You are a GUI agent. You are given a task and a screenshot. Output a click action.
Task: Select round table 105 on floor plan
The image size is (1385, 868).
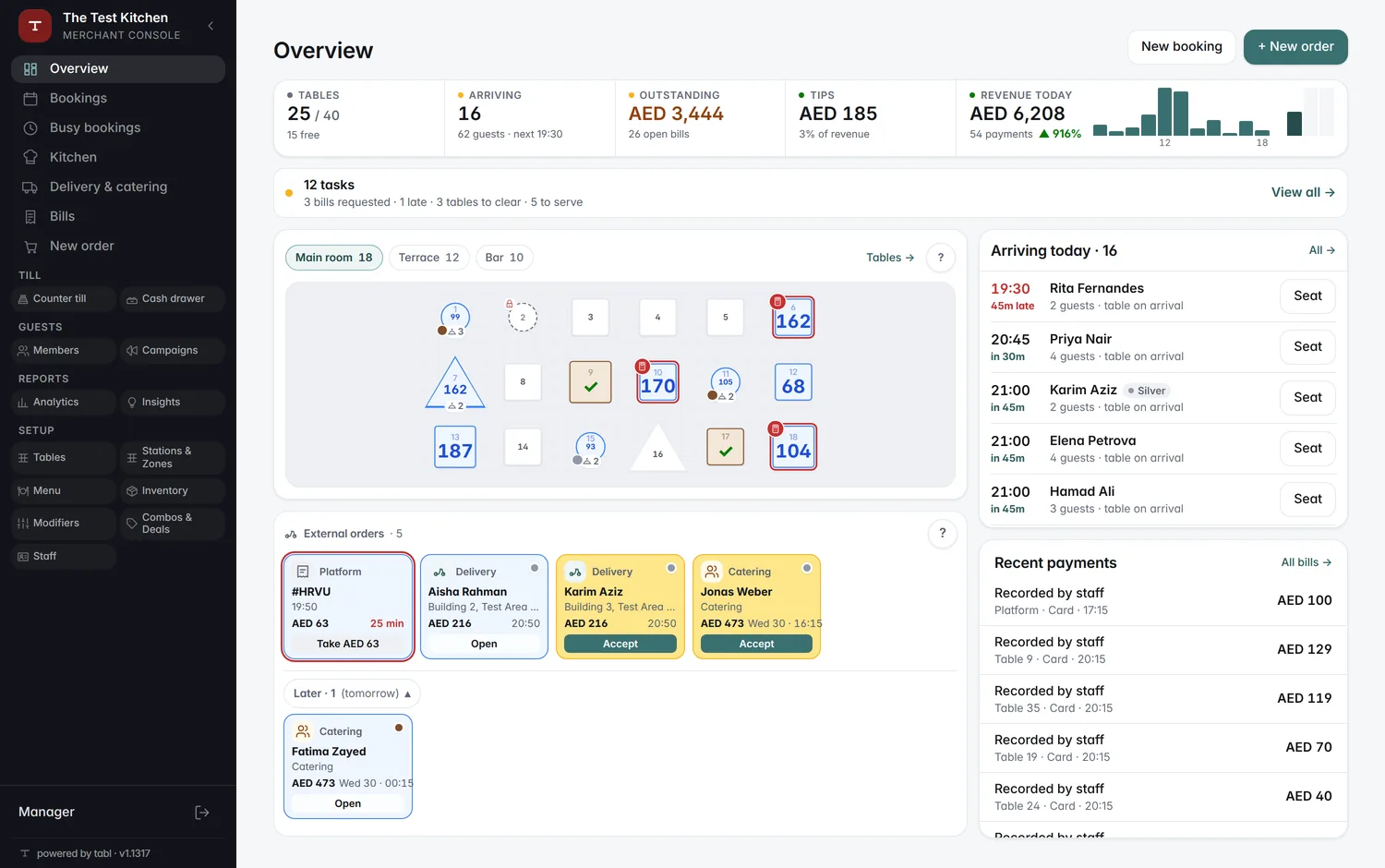point(726,382)
